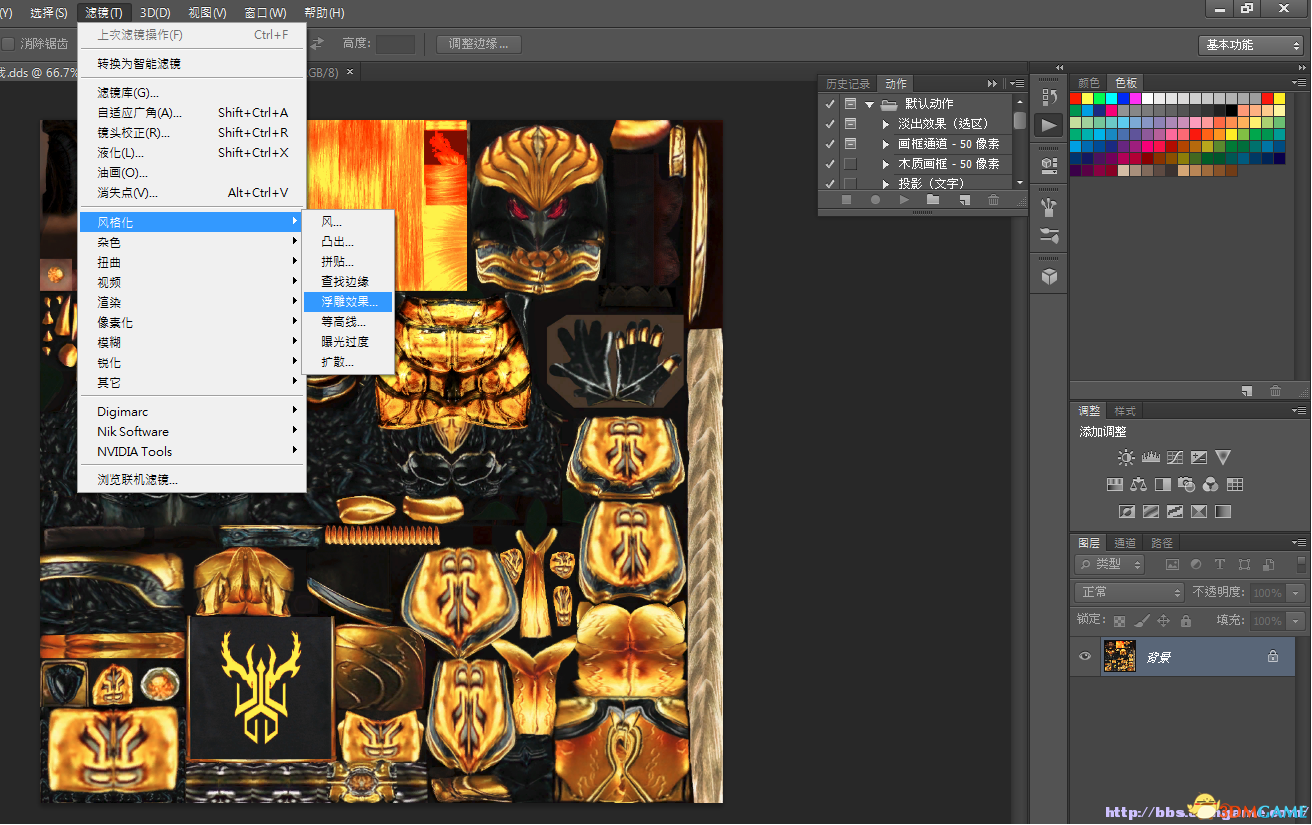The height and width of the screenshot is (825, 1312).
Task: Open the Swatches panel flyout menu
Action: [1299, 83]
